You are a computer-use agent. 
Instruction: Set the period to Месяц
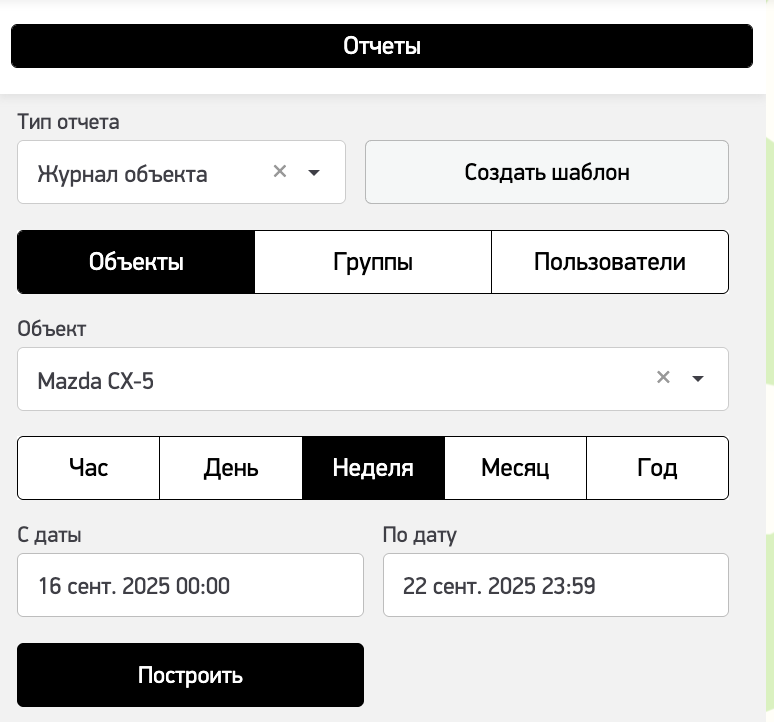coord(515,467)
